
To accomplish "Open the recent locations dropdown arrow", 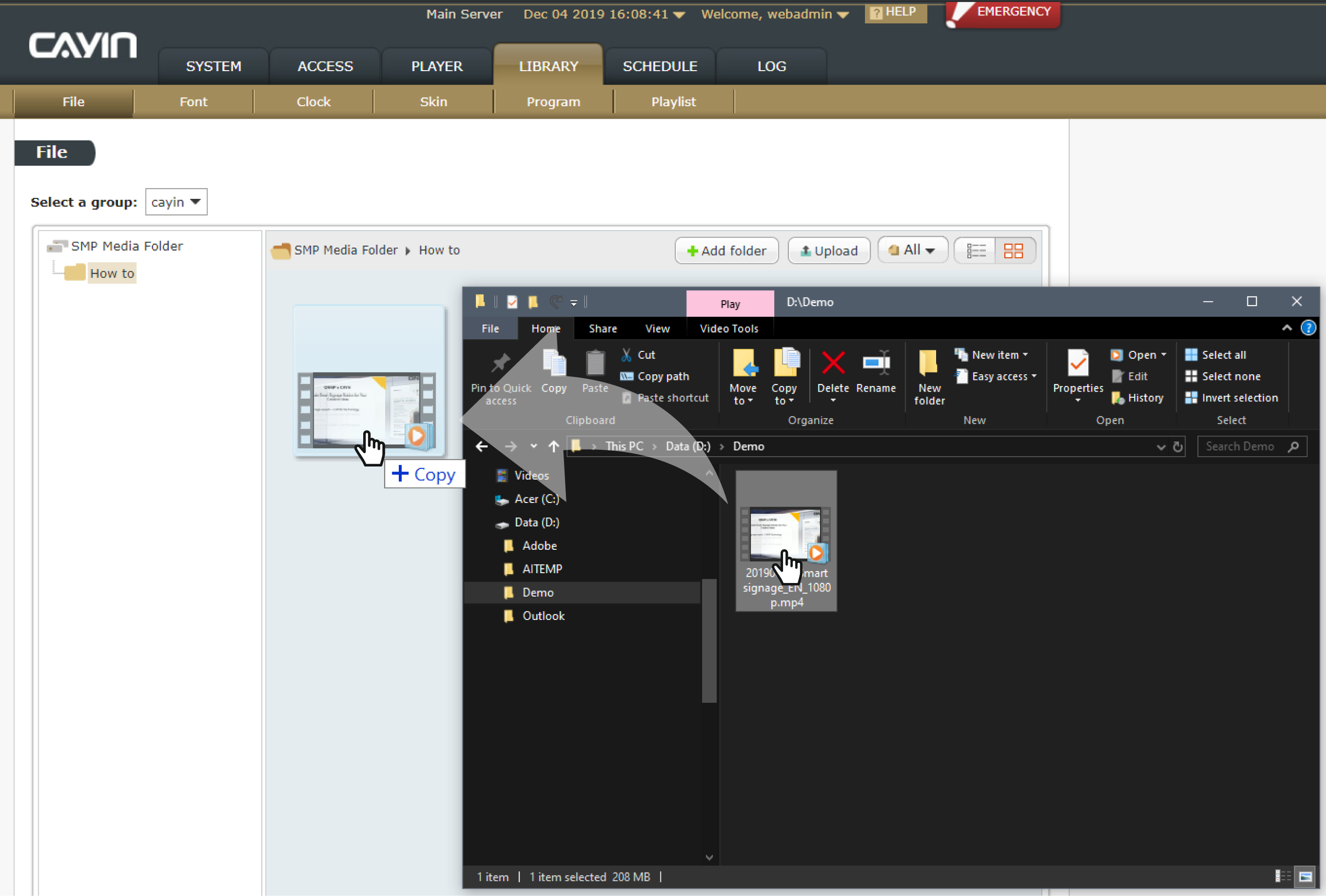I will pos(534,446).
